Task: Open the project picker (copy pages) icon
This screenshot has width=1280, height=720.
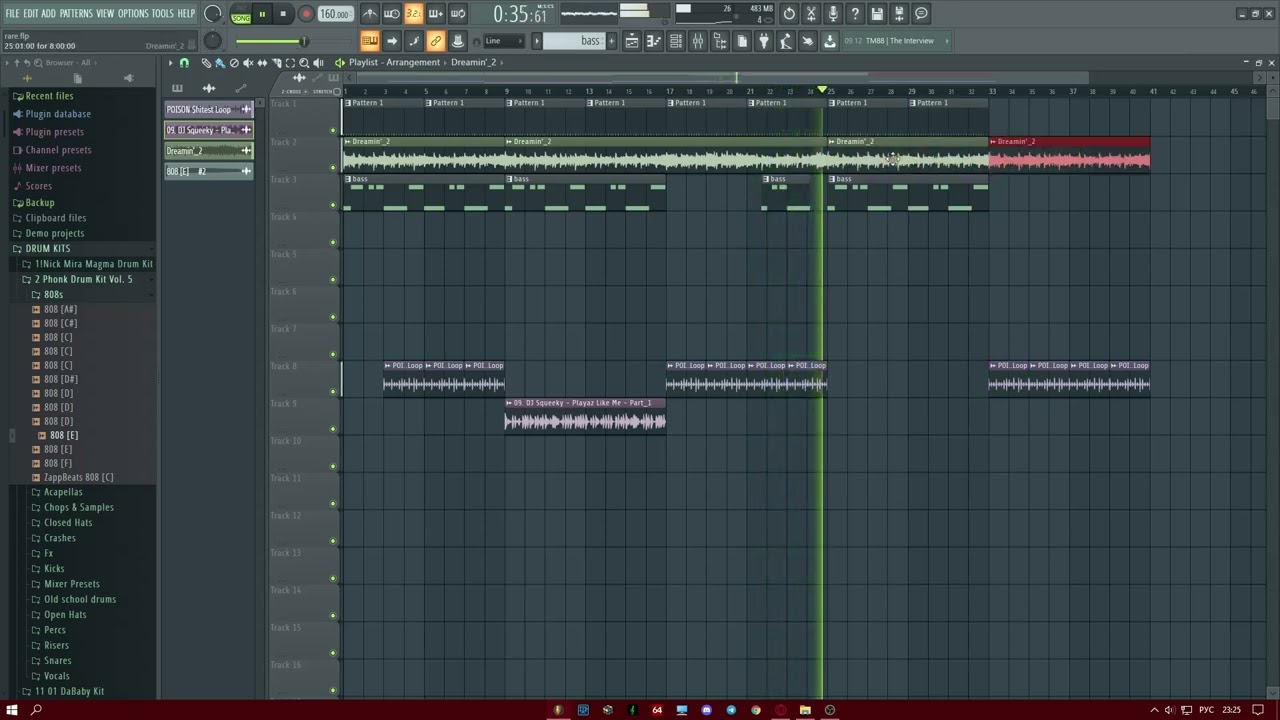Action: click(742, 41)
